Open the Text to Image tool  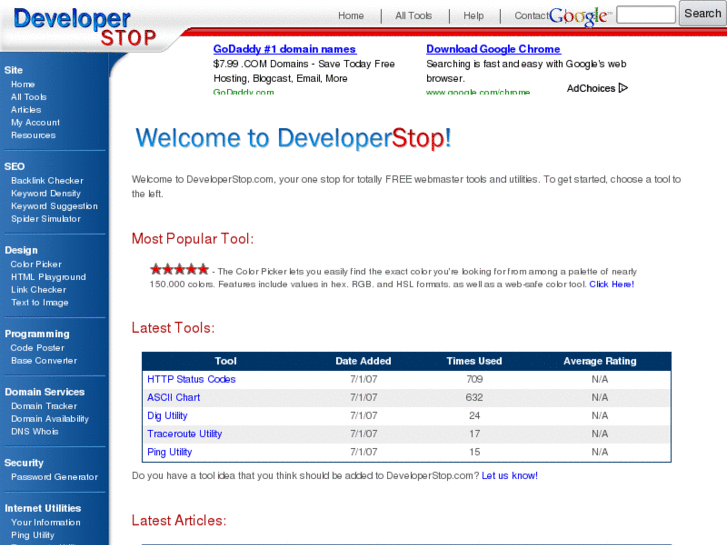coord(40,302)
